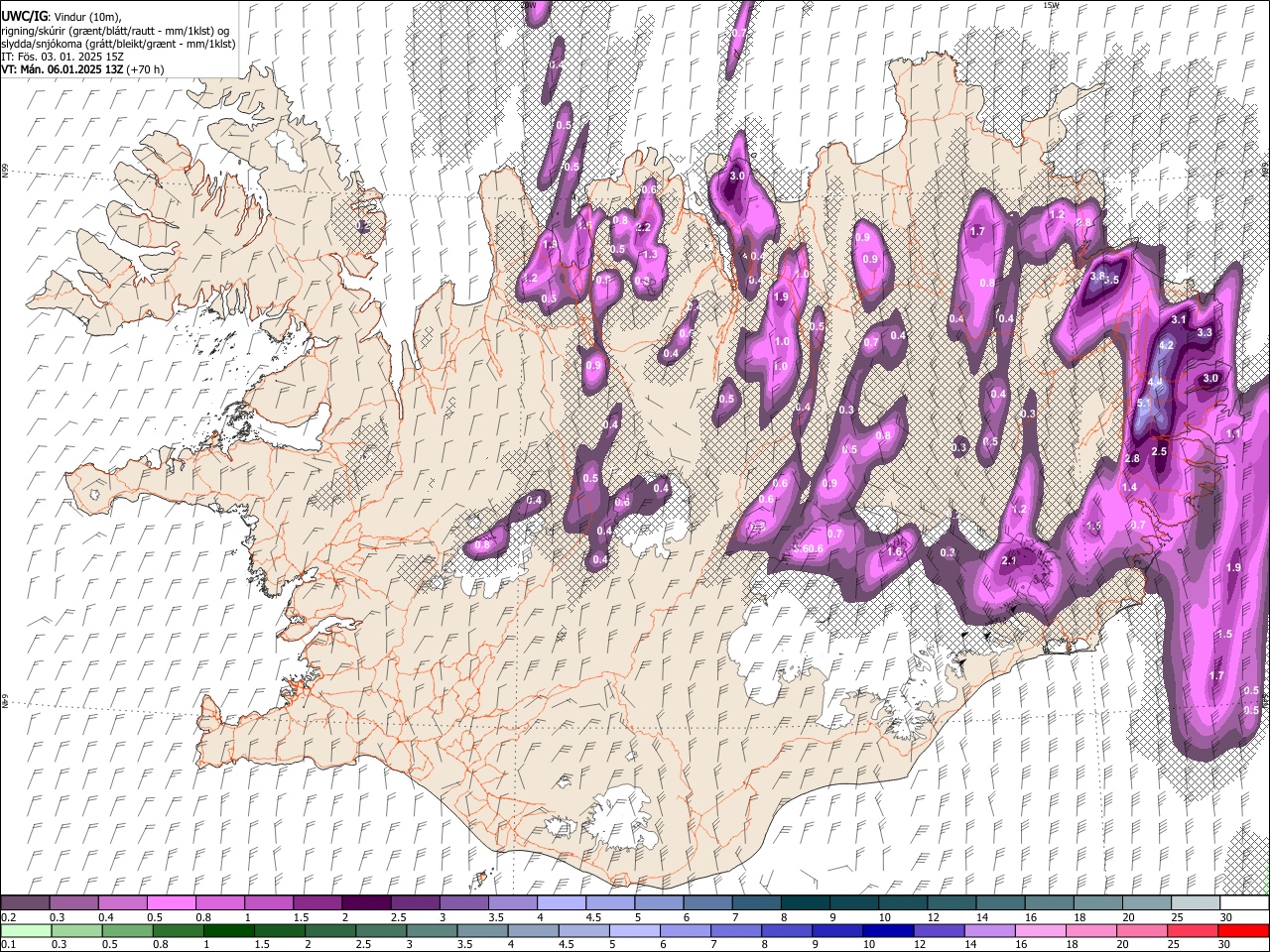Click the "0.3" label in the top legend row
This screenshot has width=1270, height=952.
coord(58,917)
